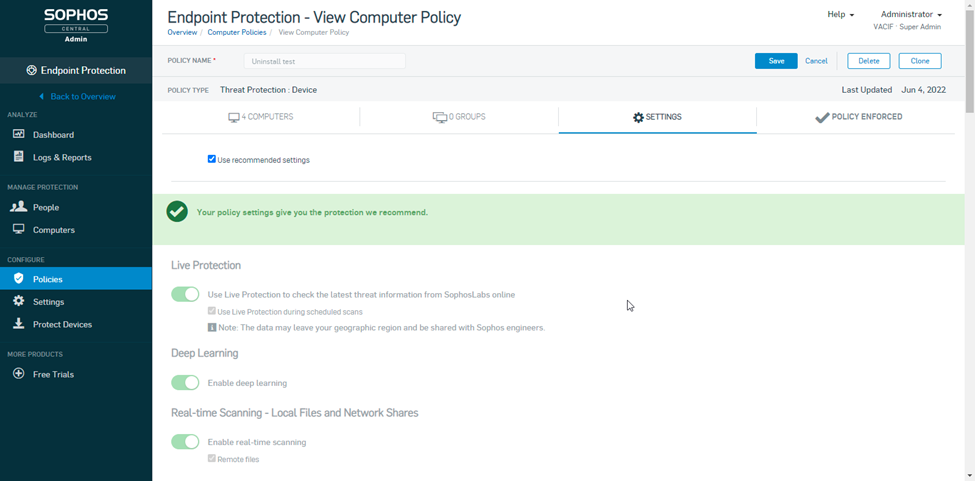Image resolution: width=975 pixels, height=481 pixels.
Task: Toggle Use Live Protection during scheduled scans
Action: [x=212, y=311]
